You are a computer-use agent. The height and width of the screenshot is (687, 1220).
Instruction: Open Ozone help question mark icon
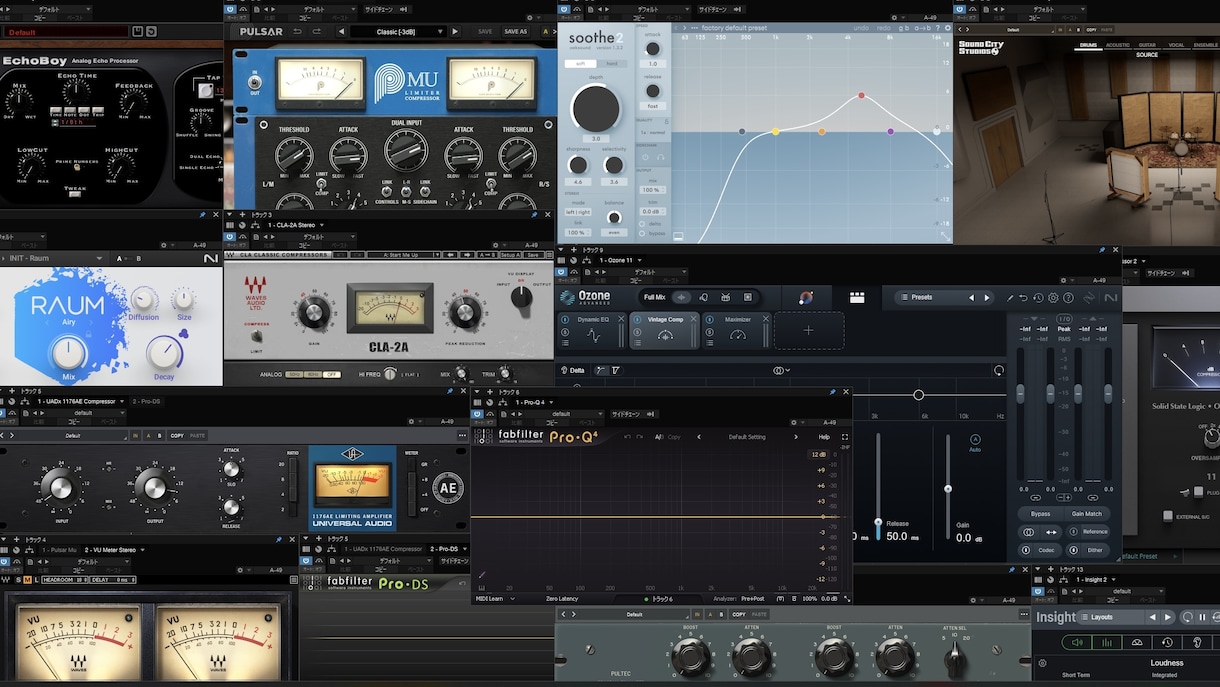[x=1068, y=297]
